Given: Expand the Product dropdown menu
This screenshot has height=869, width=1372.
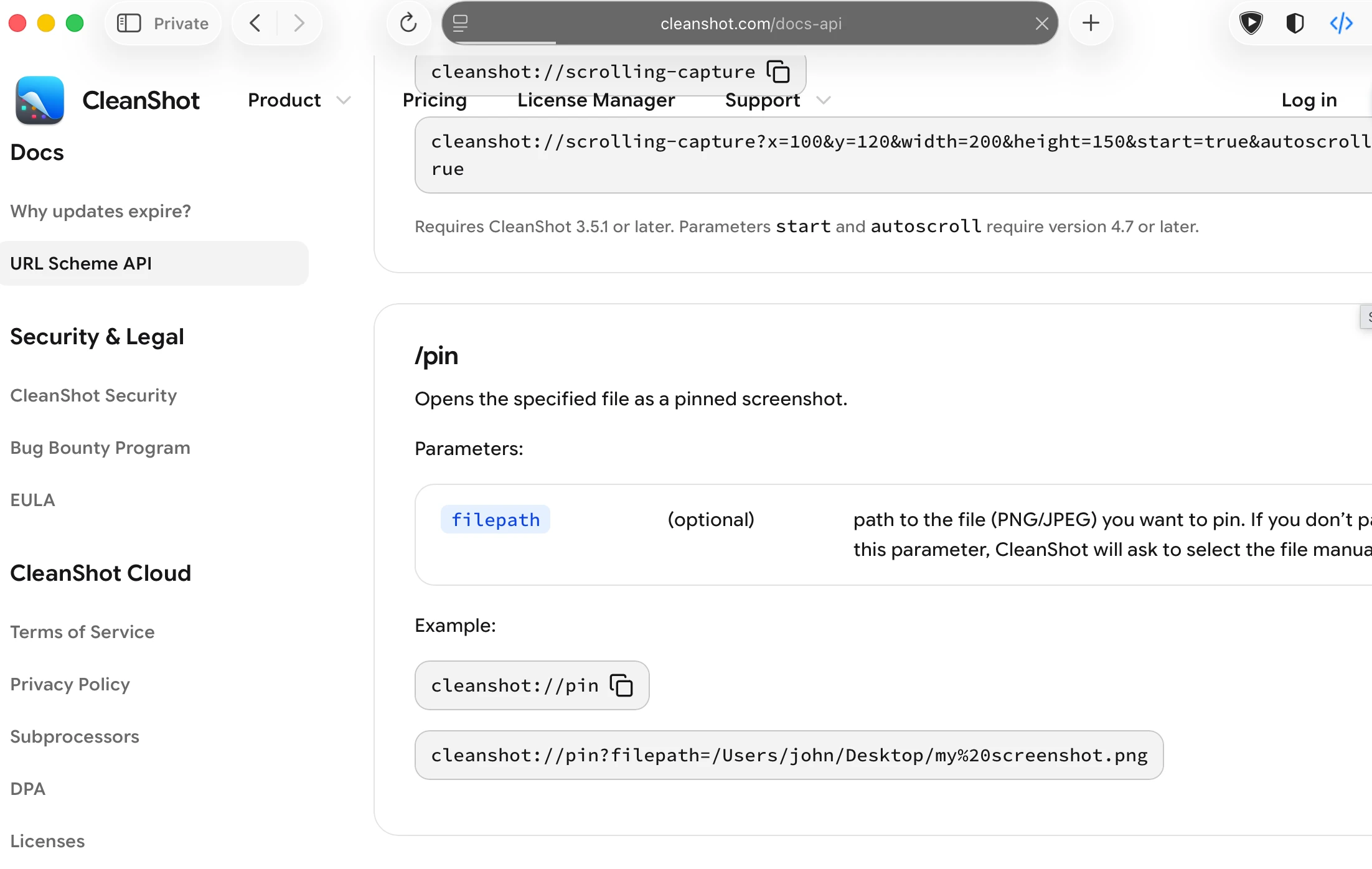Looking at the screenshot, I should [x=299, y=100].
